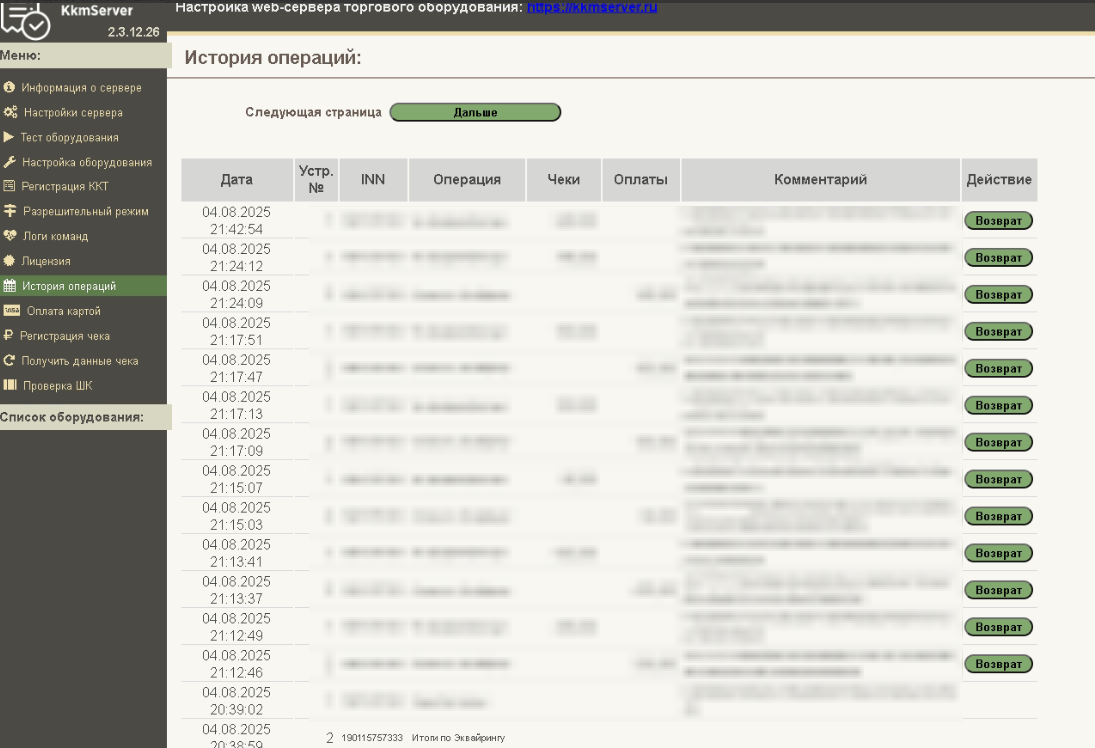Click the play icon for Тест оборудования

[x=9, y=137]
